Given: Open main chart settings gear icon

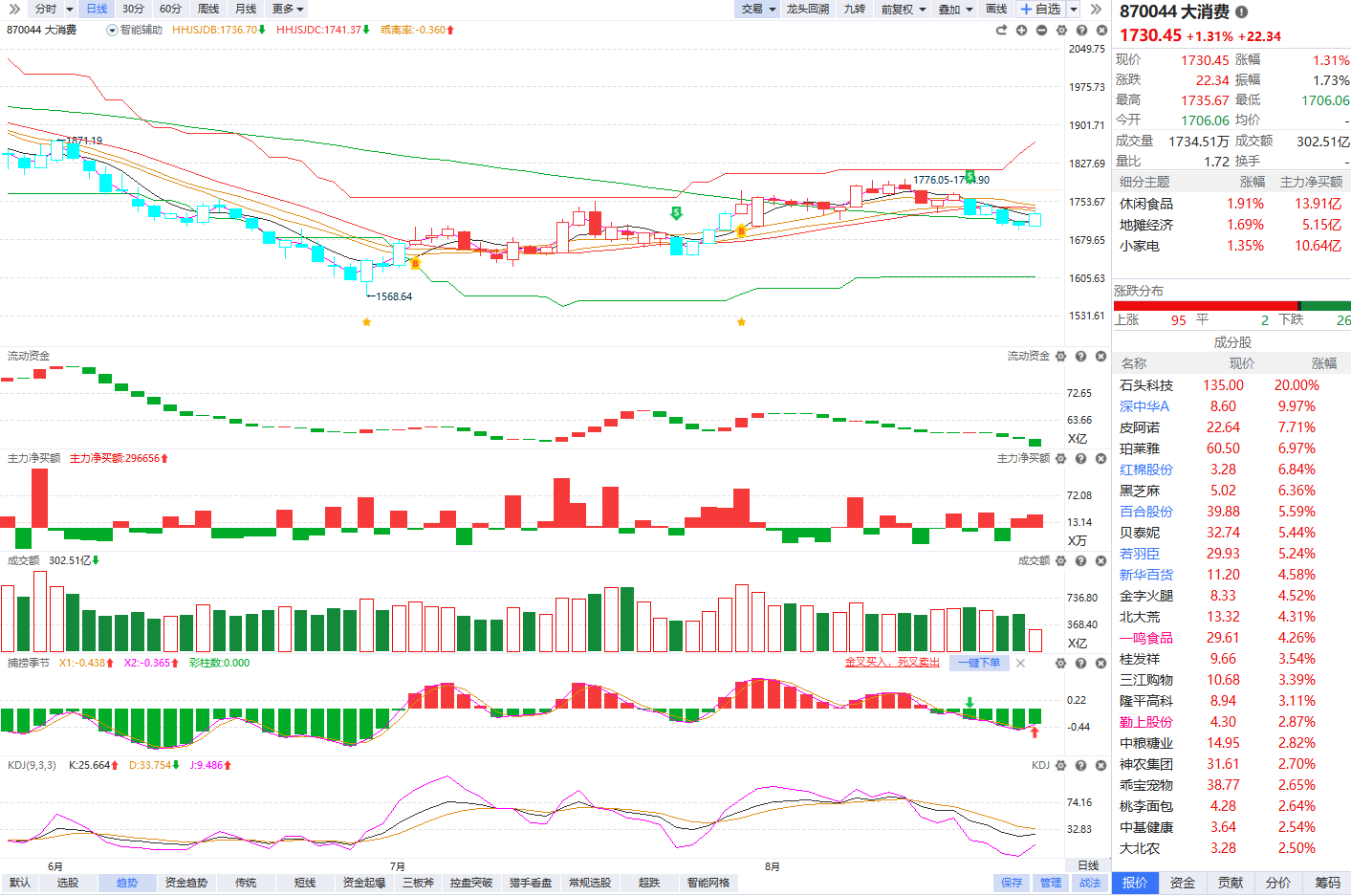Looking at the screenshot, I should [x=1061, y=31].
